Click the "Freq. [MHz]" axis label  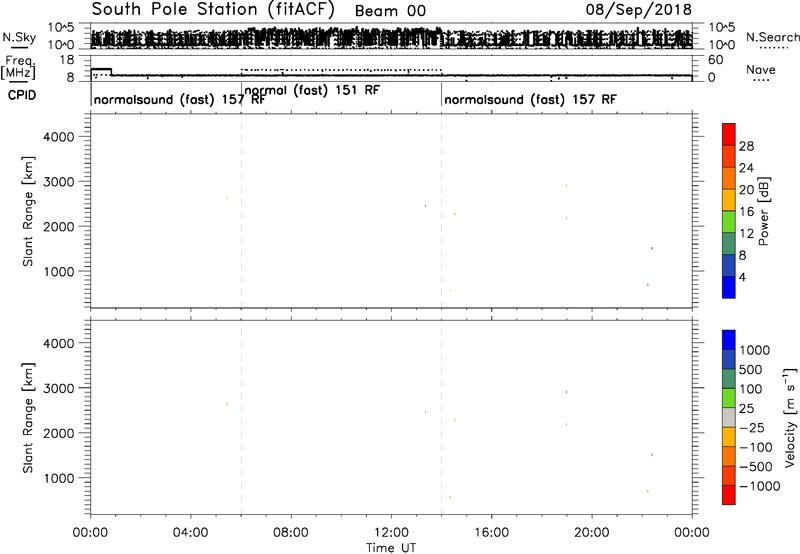tap(19, 67)
